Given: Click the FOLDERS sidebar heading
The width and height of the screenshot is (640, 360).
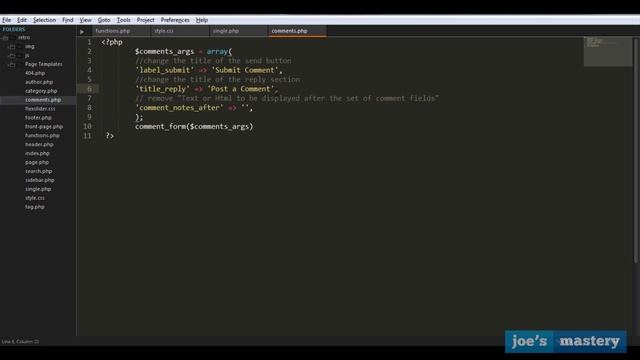Looking at the screenshot, I should (x=13, y=29).
